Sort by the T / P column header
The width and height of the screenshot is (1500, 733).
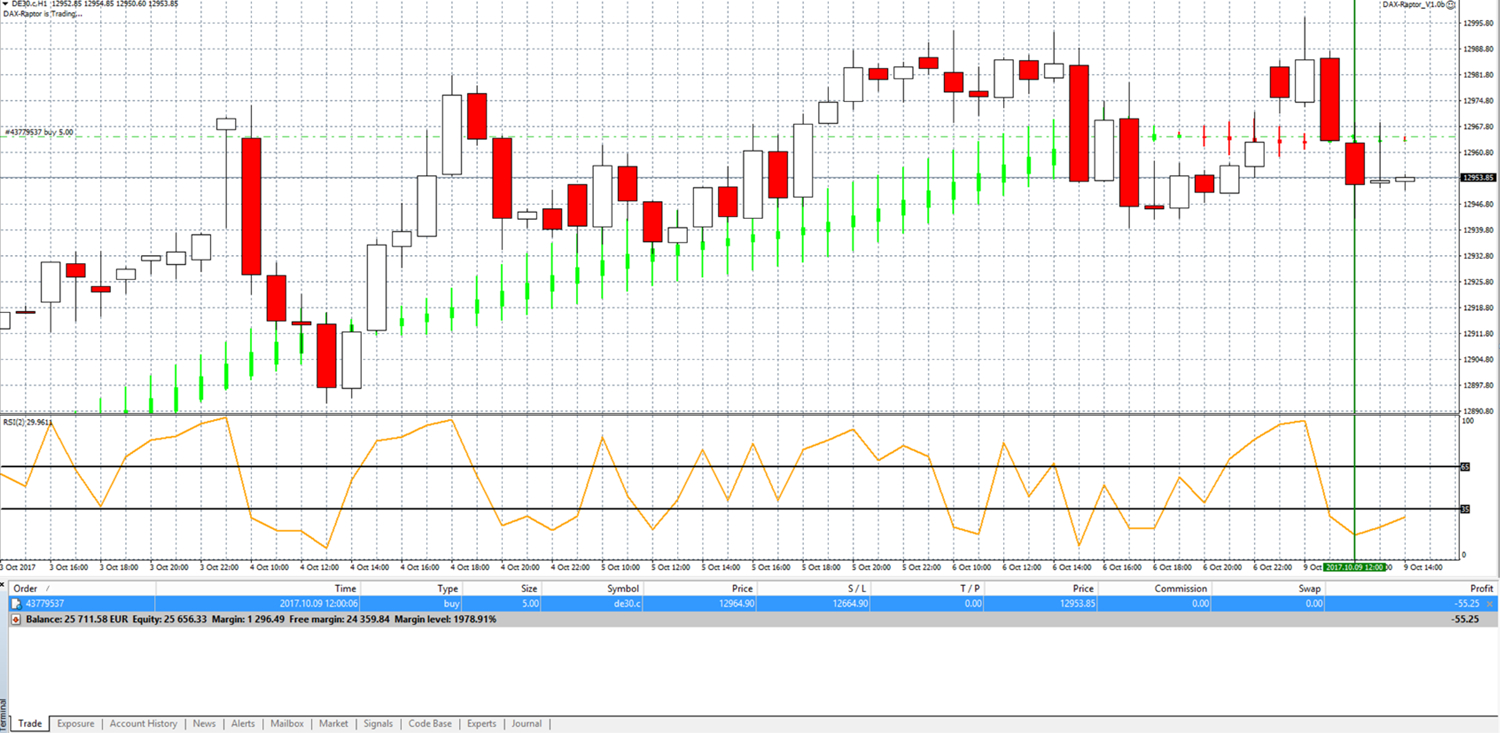point(929,589)
